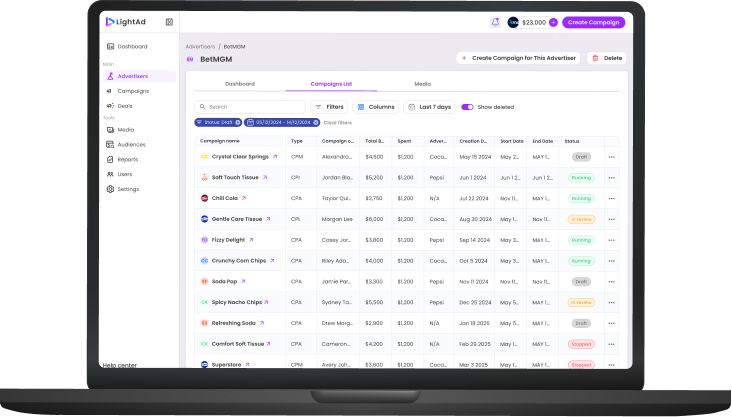Open Audiences from the sidebar
The width and height of the screenshot is (732, 417).
[131, 144]
